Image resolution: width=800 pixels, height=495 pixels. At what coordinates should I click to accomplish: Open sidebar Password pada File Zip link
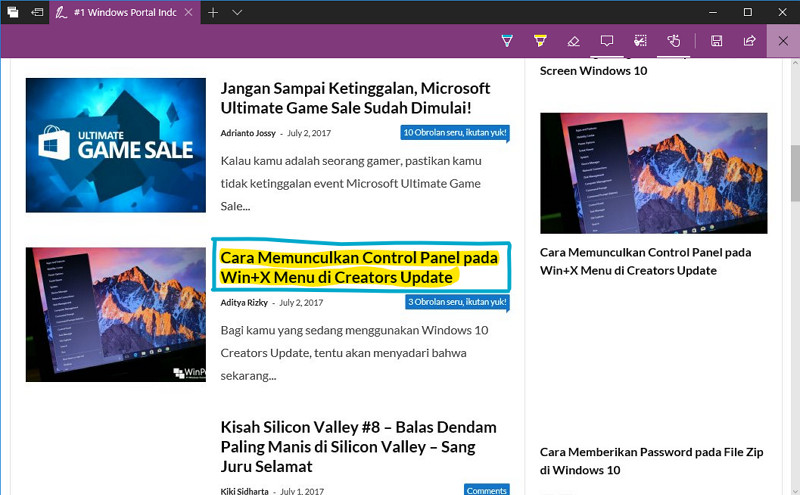click(652, 461)
